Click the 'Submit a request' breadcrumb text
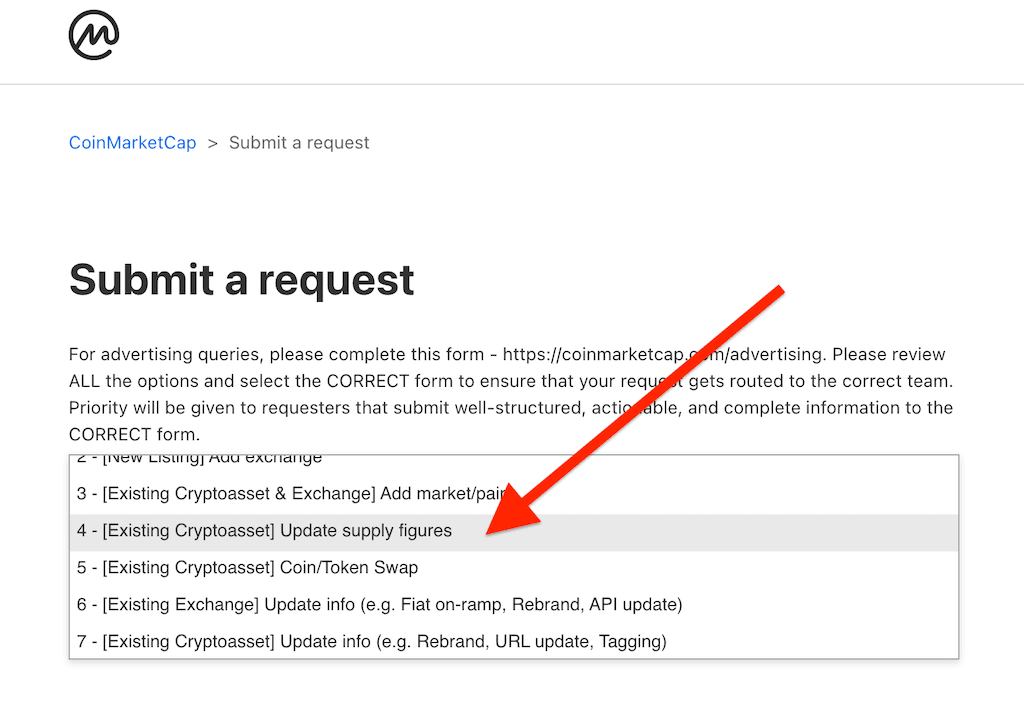The width and height of the screenshot is (1024, 722). tap(299, 142)
